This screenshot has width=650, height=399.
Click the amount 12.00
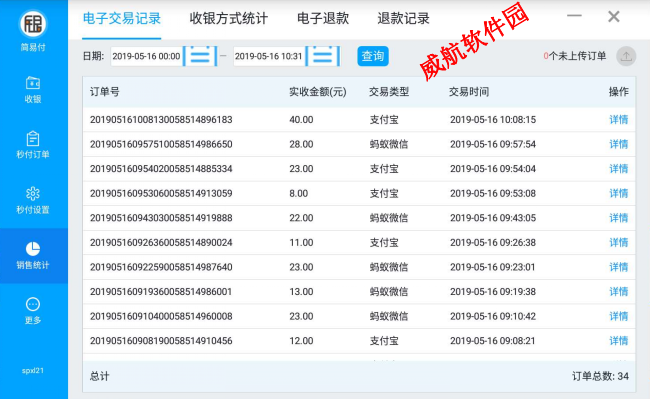click(301, 341)
